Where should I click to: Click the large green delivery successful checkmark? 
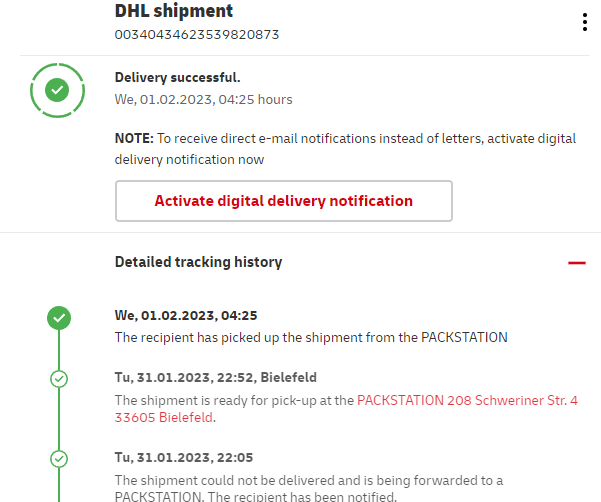(57, 90)
